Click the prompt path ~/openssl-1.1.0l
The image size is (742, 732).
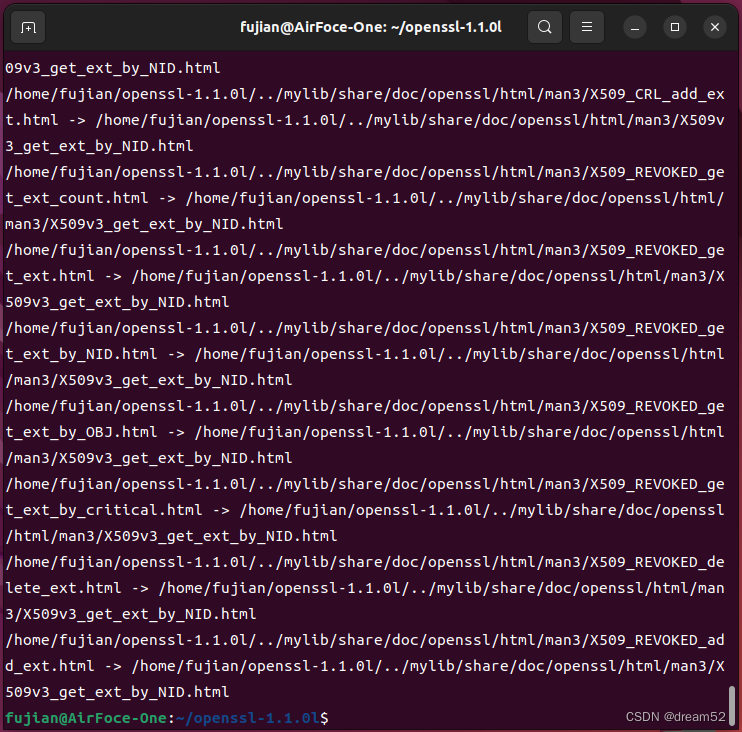click(248, 718)
